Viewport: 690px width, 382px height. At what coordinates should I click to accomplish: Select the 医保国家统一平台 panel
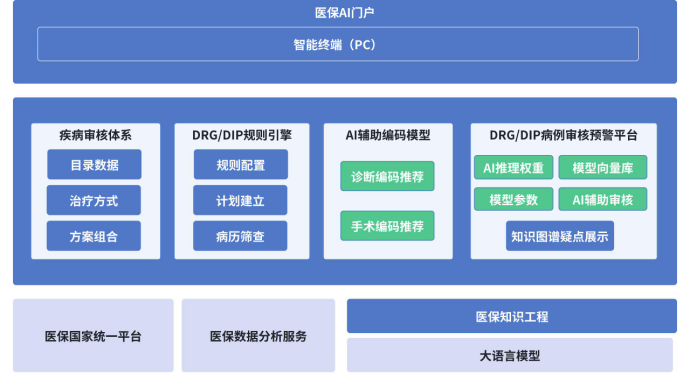(93, 335)
